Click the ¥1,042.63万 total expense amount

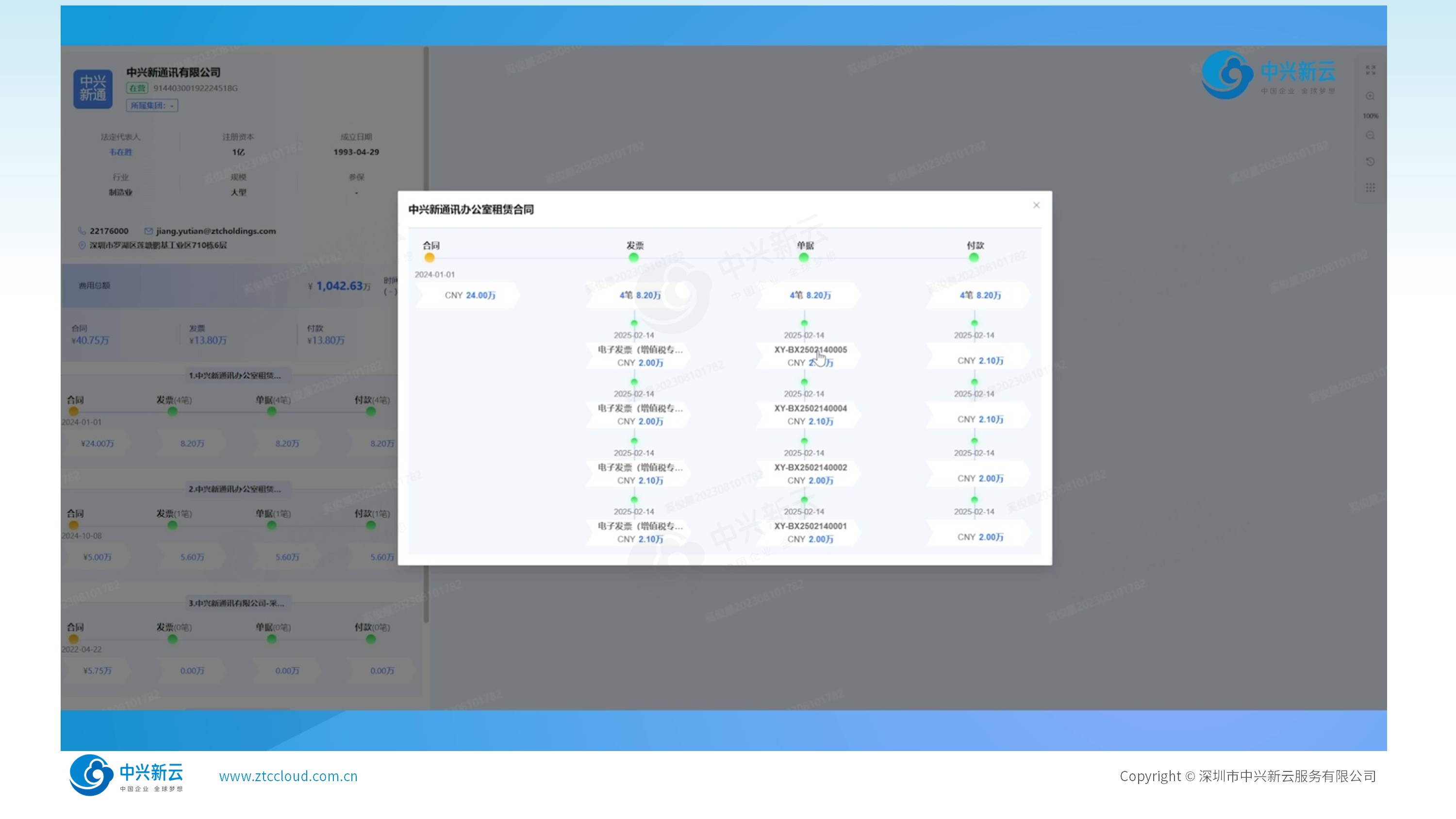339,286
